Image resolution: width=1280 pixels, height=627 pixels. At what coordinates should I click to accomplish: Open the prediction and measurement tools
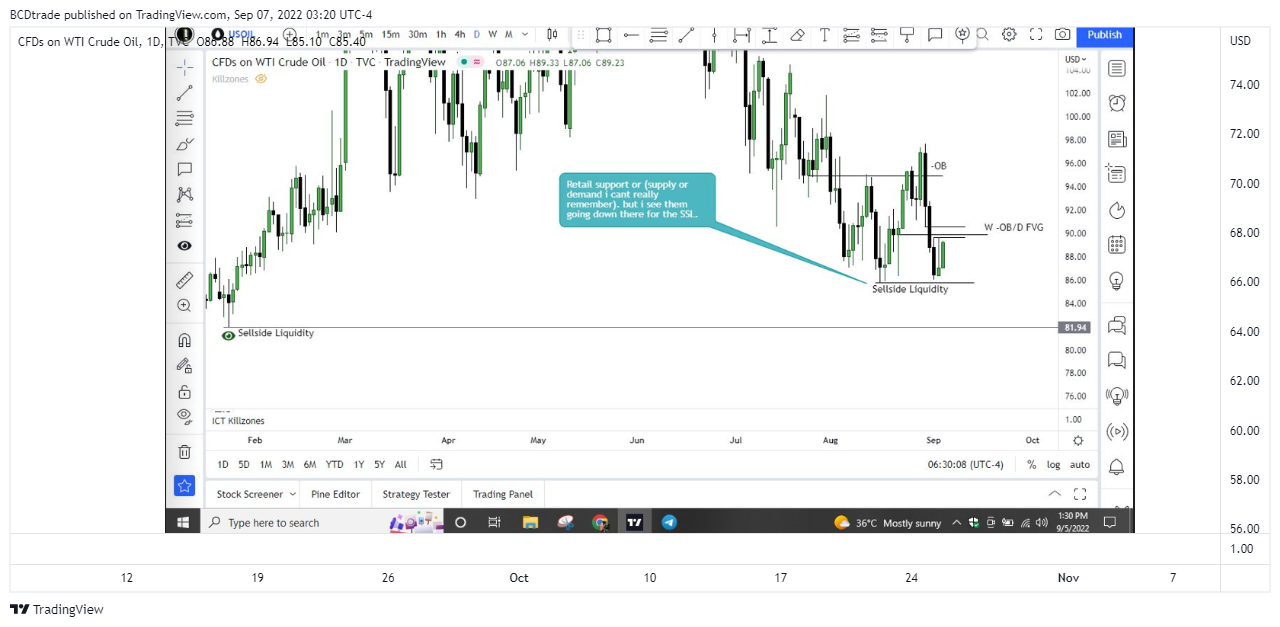coord(185,220)
